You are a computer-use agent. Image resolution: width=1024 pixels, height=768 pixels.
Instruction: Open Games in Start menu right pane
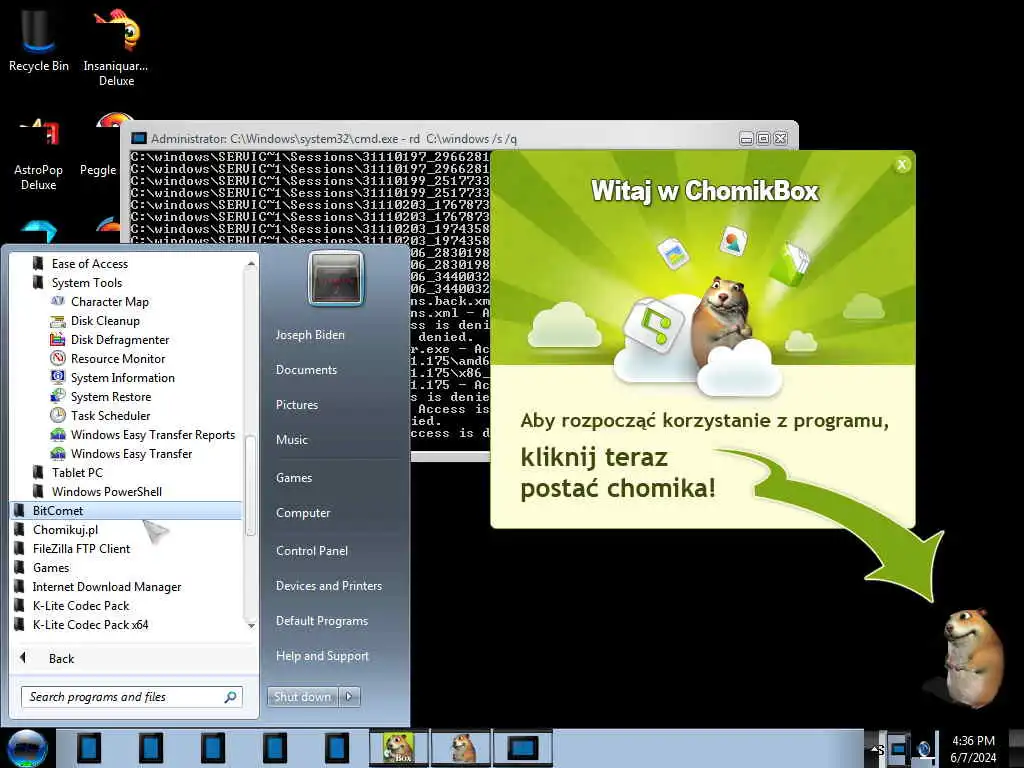294,478
